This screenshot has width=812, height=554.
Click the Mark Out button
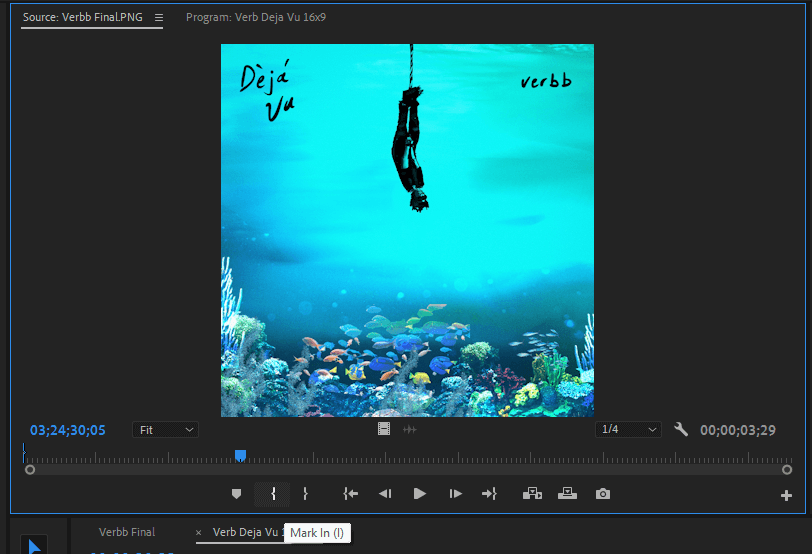point(306,494)
